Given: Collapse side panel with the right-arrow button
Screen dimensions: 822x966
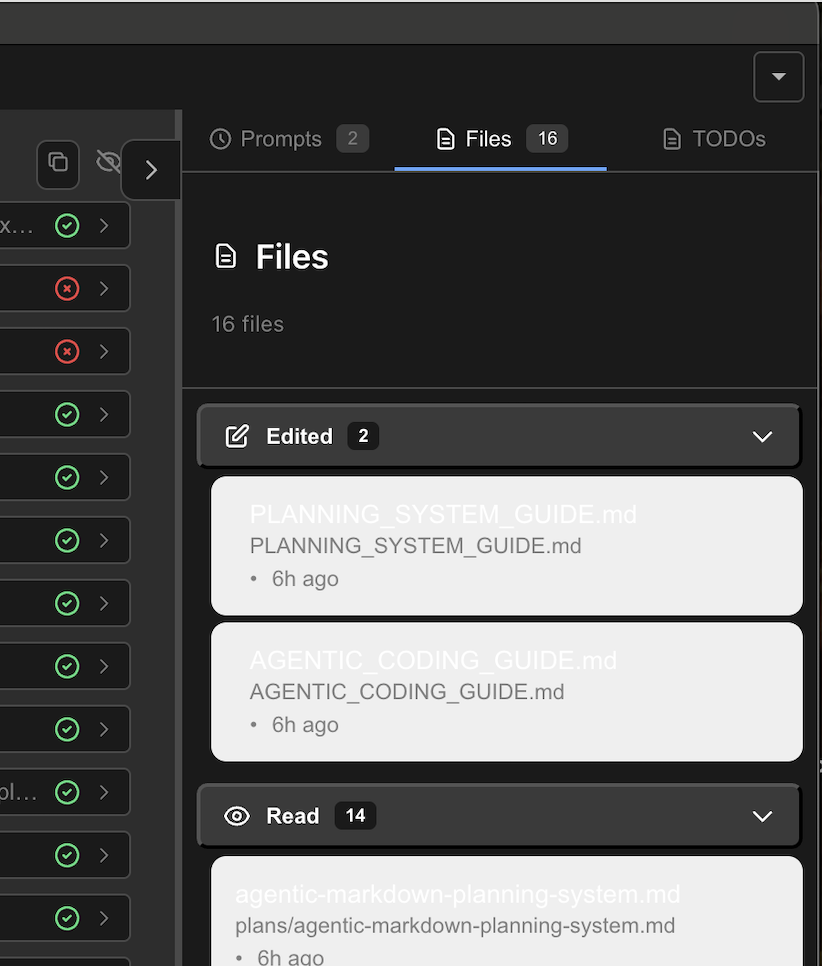Looking at the screenshot, I should click(151, 170).
